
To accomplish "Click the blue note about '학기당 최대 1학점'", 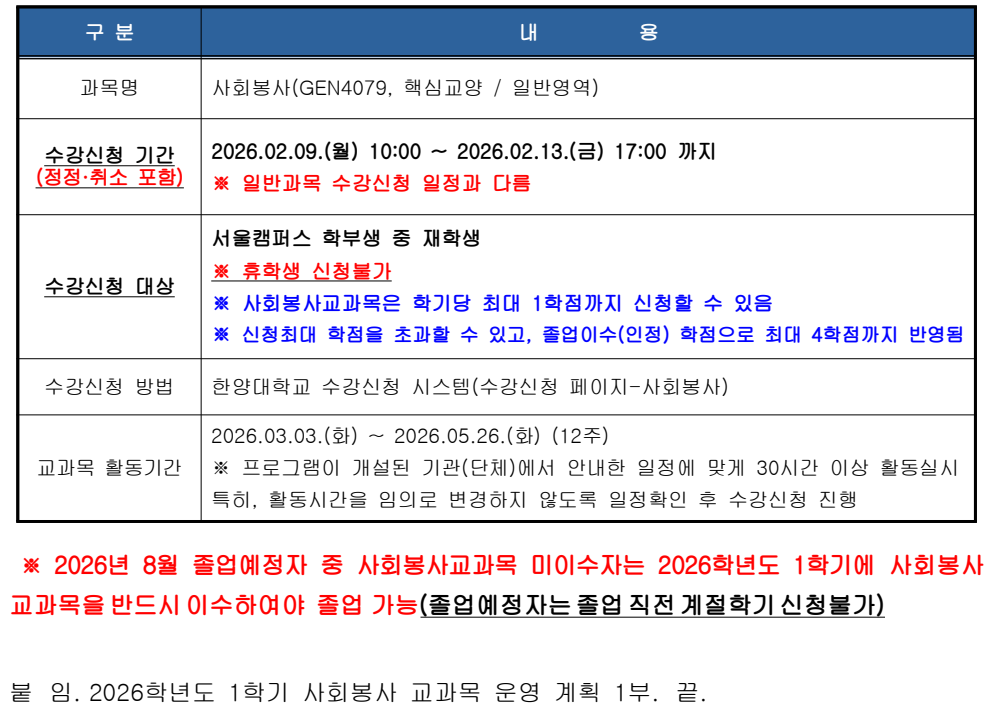I will 492,303.
